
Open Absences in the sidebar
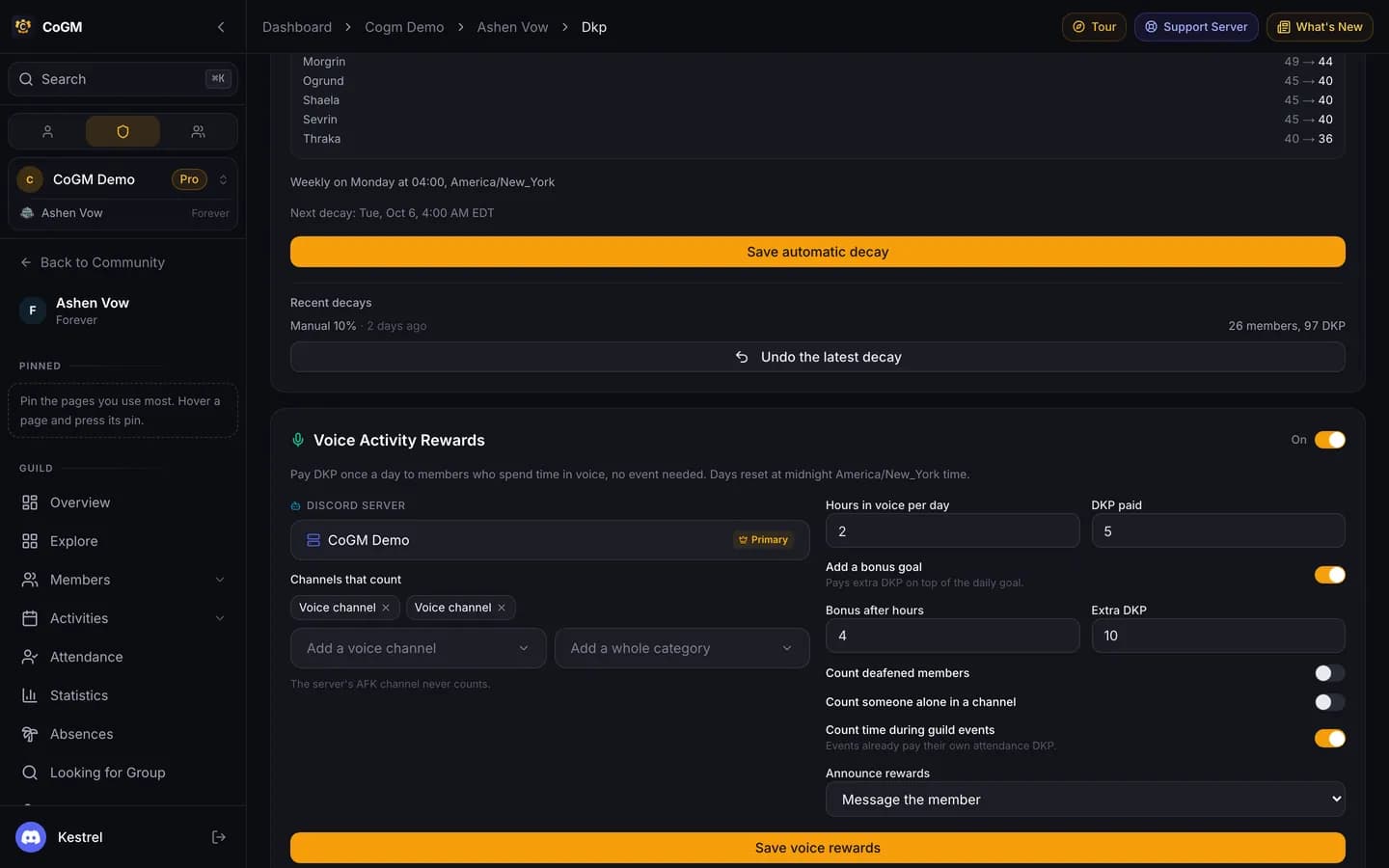[x=123, y=734]
